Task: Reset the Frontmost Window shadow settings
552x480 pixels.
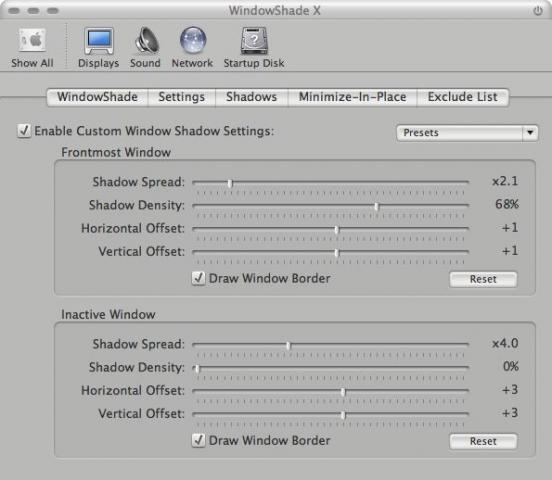Action: click(483, 279)
